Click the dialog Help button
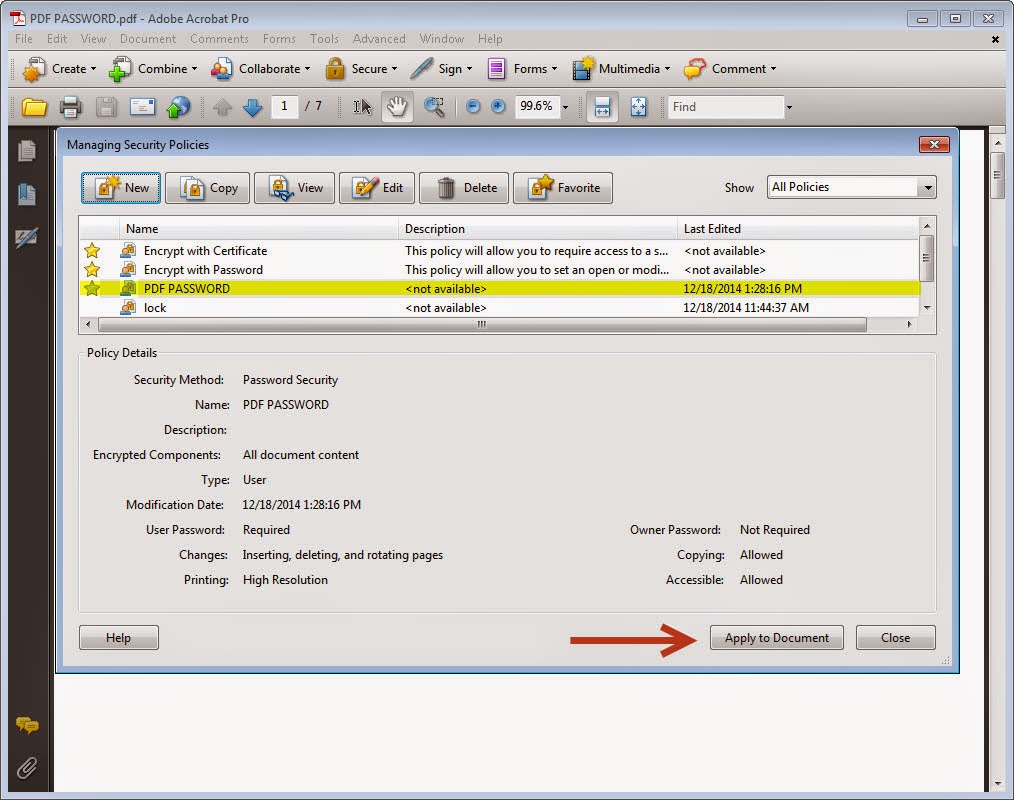The height and width of the screenshot is (800, 1014). (118, 638)
